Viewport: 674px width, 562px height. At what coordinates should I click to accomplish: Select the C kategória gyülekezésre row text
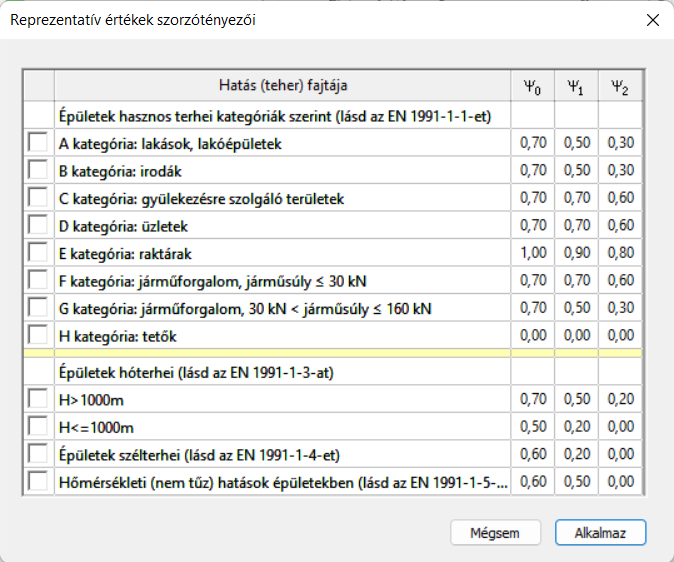coord(201,199)
